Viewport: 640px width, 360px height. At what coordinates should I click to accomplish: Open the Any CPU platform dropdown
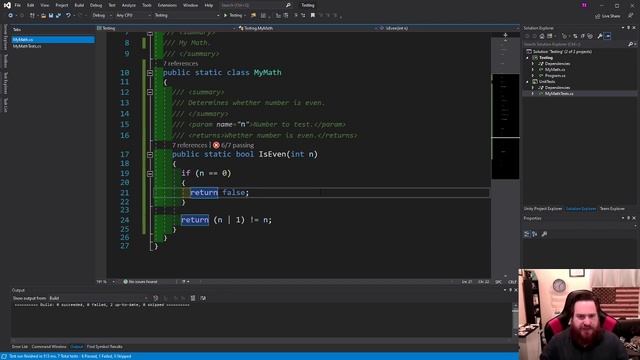click(133, 16)
